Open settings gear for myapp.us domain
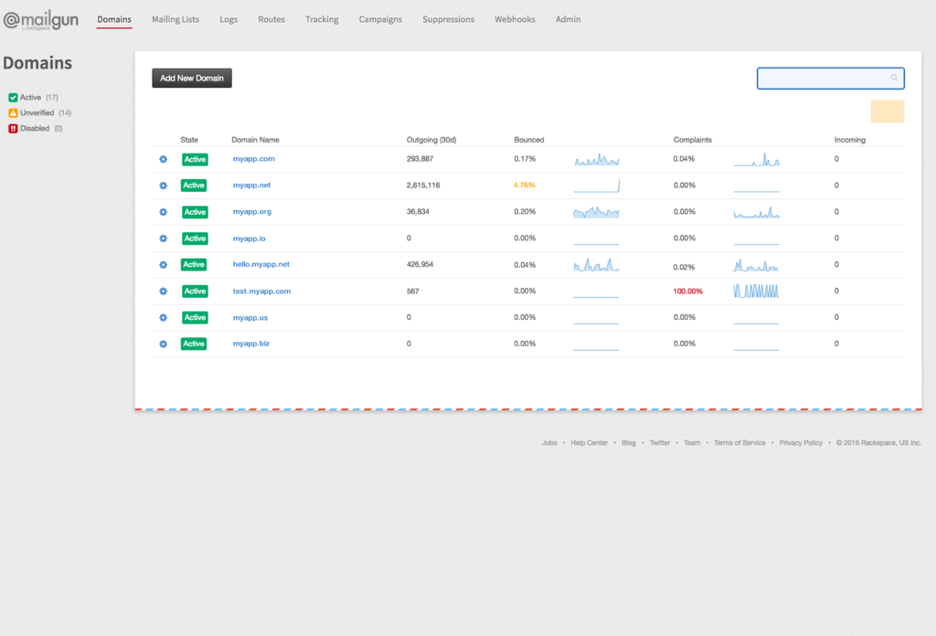Image resolution: width=936 pixels, height=636 pixels. point(163,317)
